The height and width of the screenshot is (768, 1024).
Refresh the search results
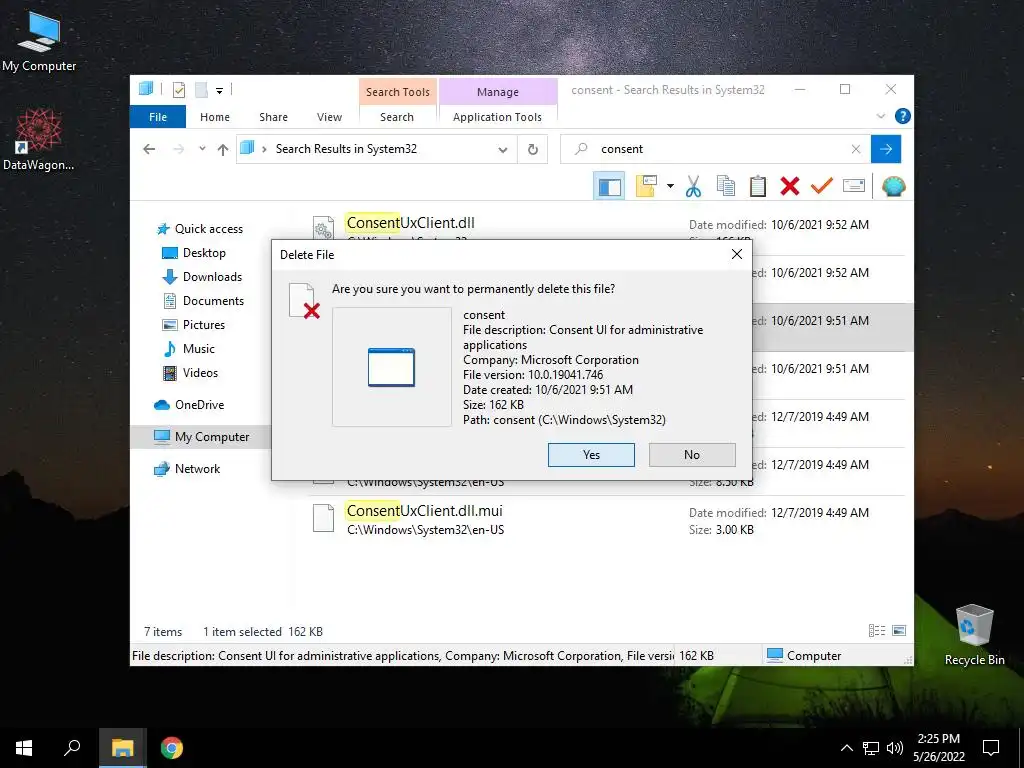click(x=533, y=150)
